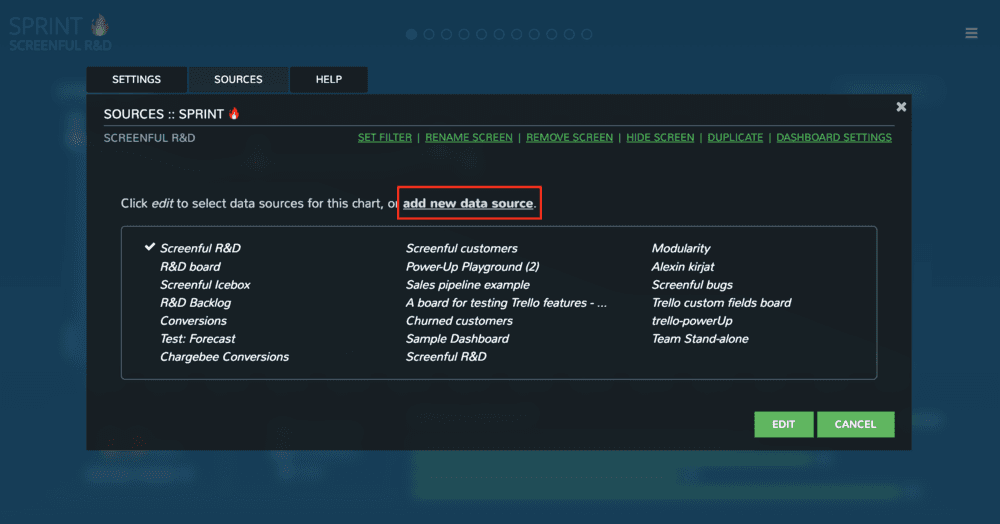
Task: Select the R&D Backlog source
Action: (x=195, y=303)
